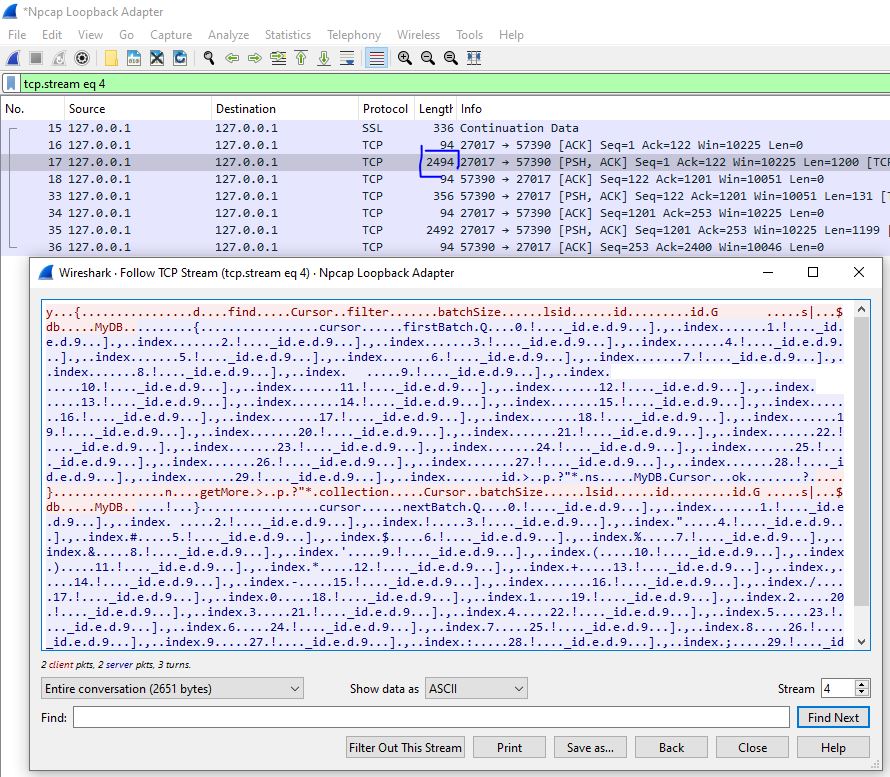Decrement the Stream number spinner
Screen dimensions: 890x777
click(x=862, y=693)
